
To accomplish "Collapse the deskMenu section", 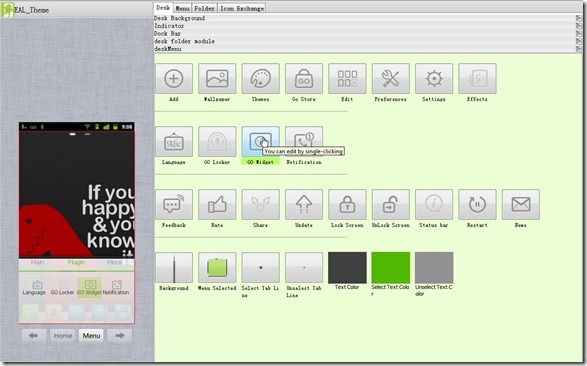I will (368, 49).
